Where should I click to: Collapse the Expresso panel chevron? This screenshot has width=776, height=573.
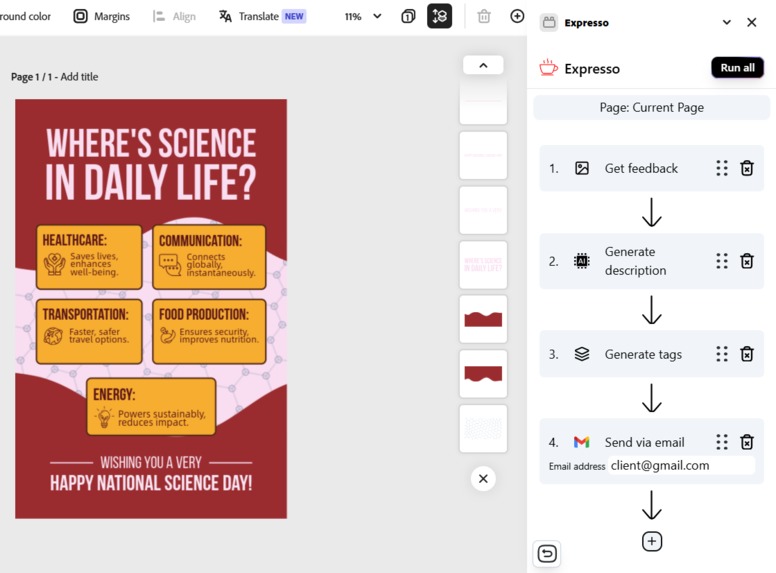(727, 22)
